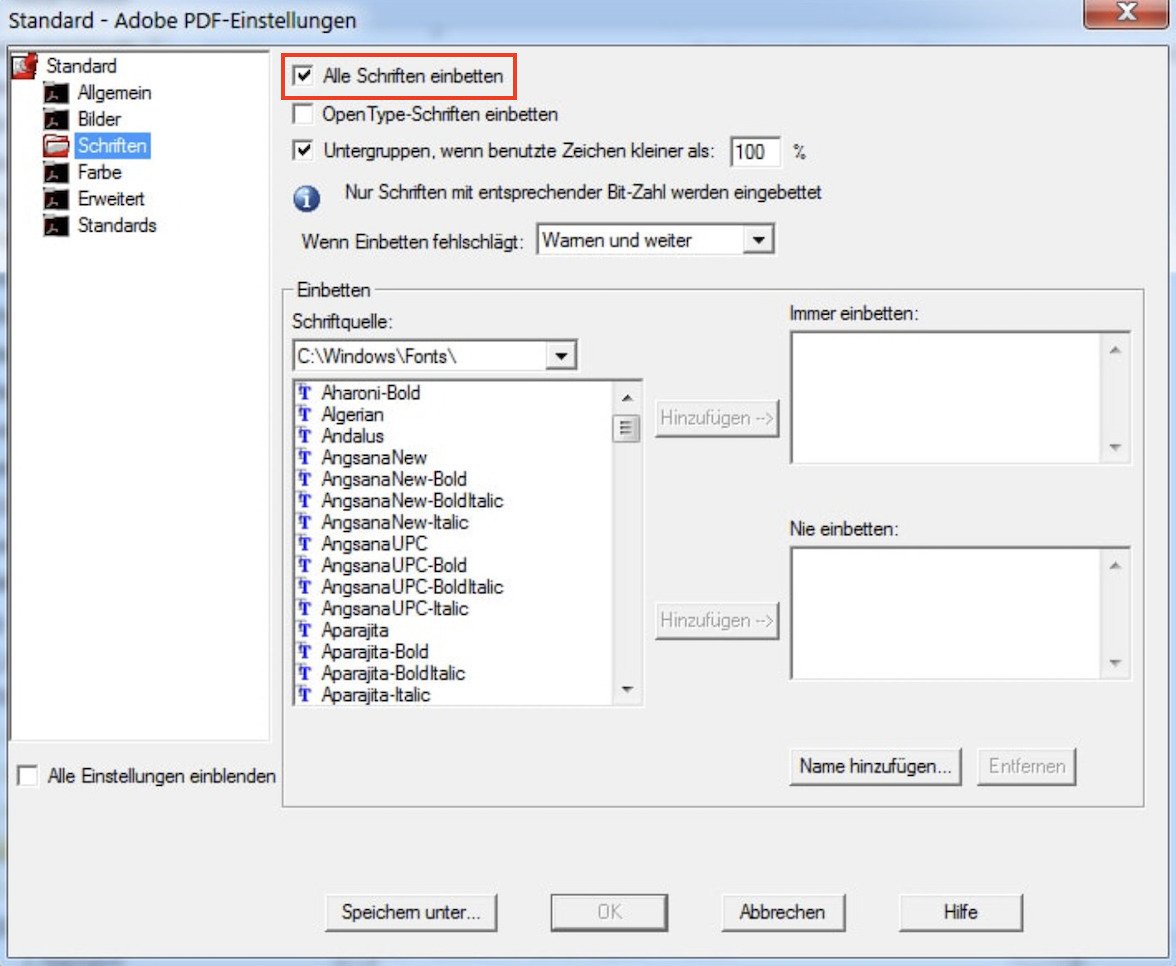Toggle the Untergruppen subset checkbox

tap(303, 150)
